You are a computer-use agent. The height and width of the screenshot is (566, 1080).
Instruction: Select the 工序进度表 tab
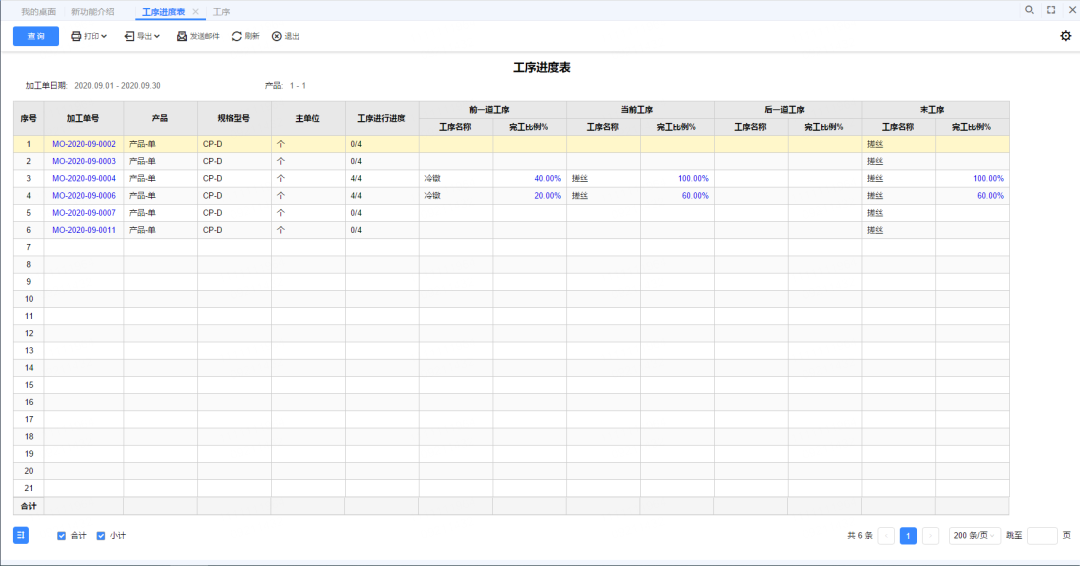click(x=163, y=12)
